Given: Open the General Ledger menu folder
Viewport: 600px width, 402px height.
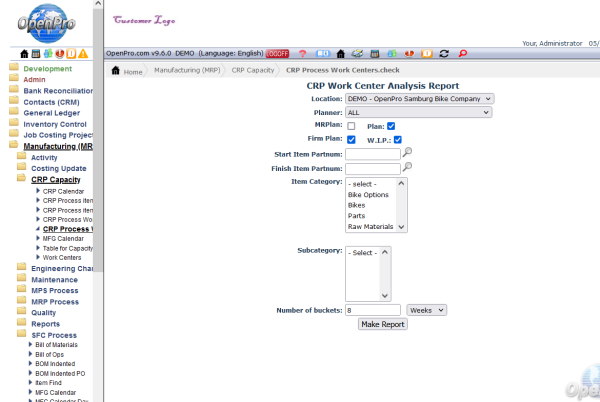Looking at the screenshot, I should tap(51, 113).
